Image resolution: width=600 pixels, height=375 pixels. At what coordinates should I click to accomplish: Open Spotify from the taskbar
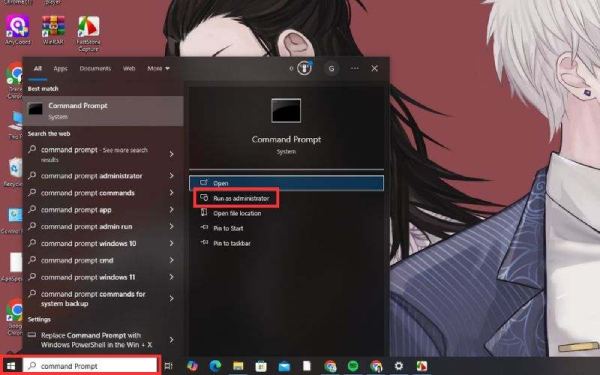[x=353, y=366]
